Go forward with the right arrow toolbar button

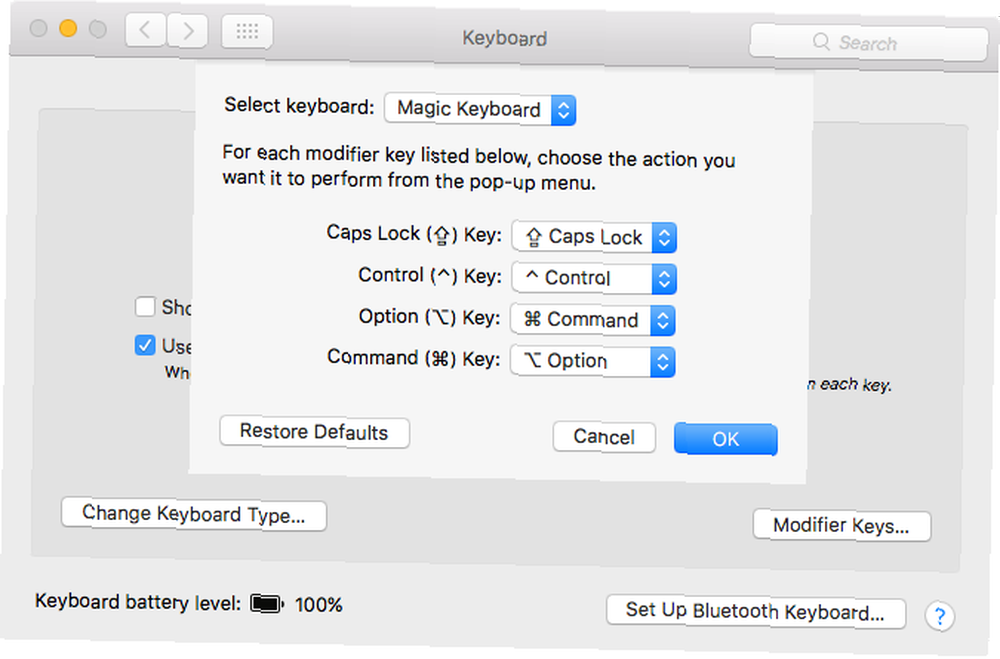[188, 31]
